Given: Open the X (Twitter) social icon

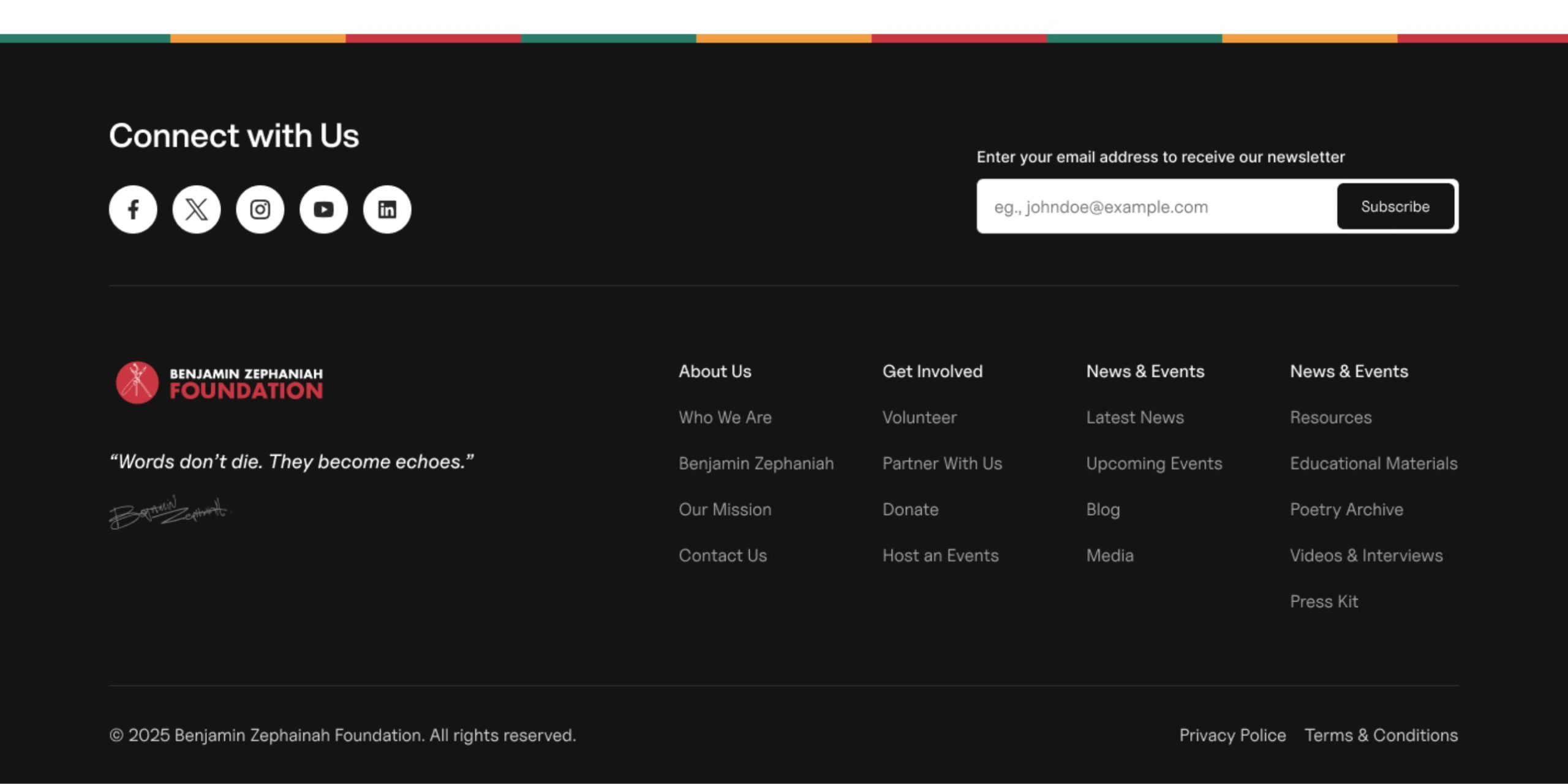Looking at the screenshot, I should pos(197,209).
